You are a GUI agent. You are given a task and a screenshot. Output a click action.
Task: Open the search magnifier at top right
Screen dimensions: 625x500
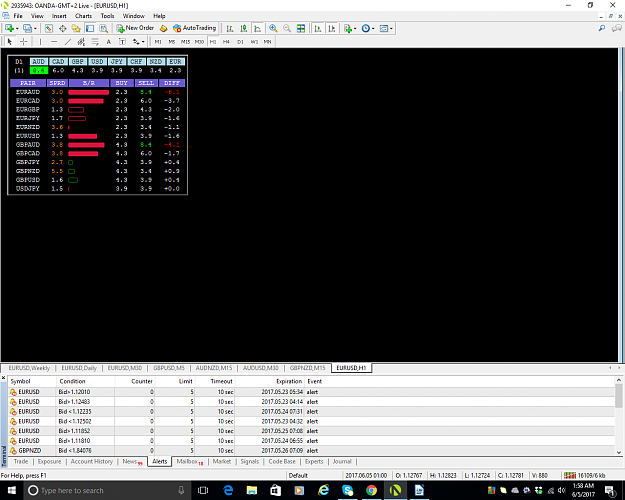click(602, 28)
